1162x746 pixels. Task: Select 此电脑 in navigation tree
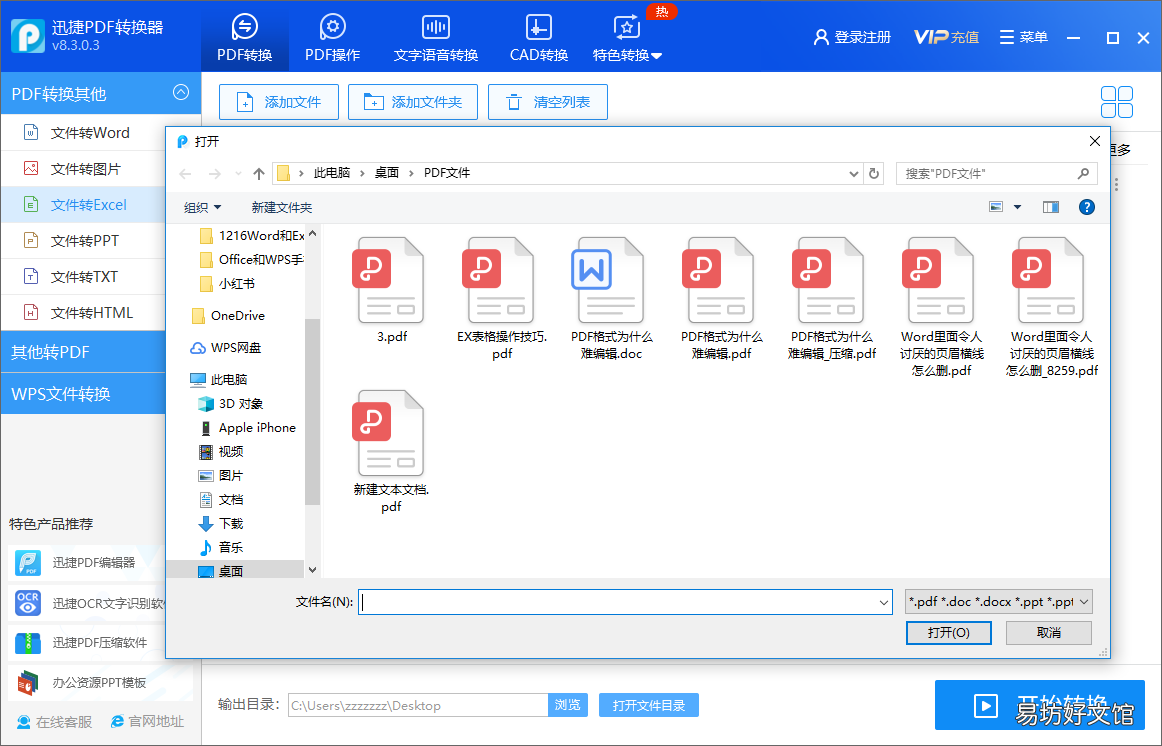pyautogui.click(x=219, y=379)
